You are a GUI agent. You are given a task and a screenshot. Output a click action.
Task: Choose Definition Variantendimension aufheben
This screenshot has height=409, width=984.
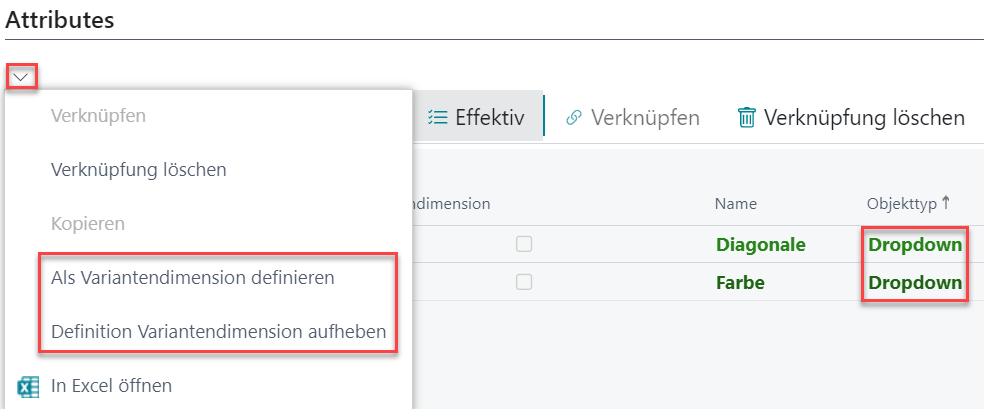[218, 331]
